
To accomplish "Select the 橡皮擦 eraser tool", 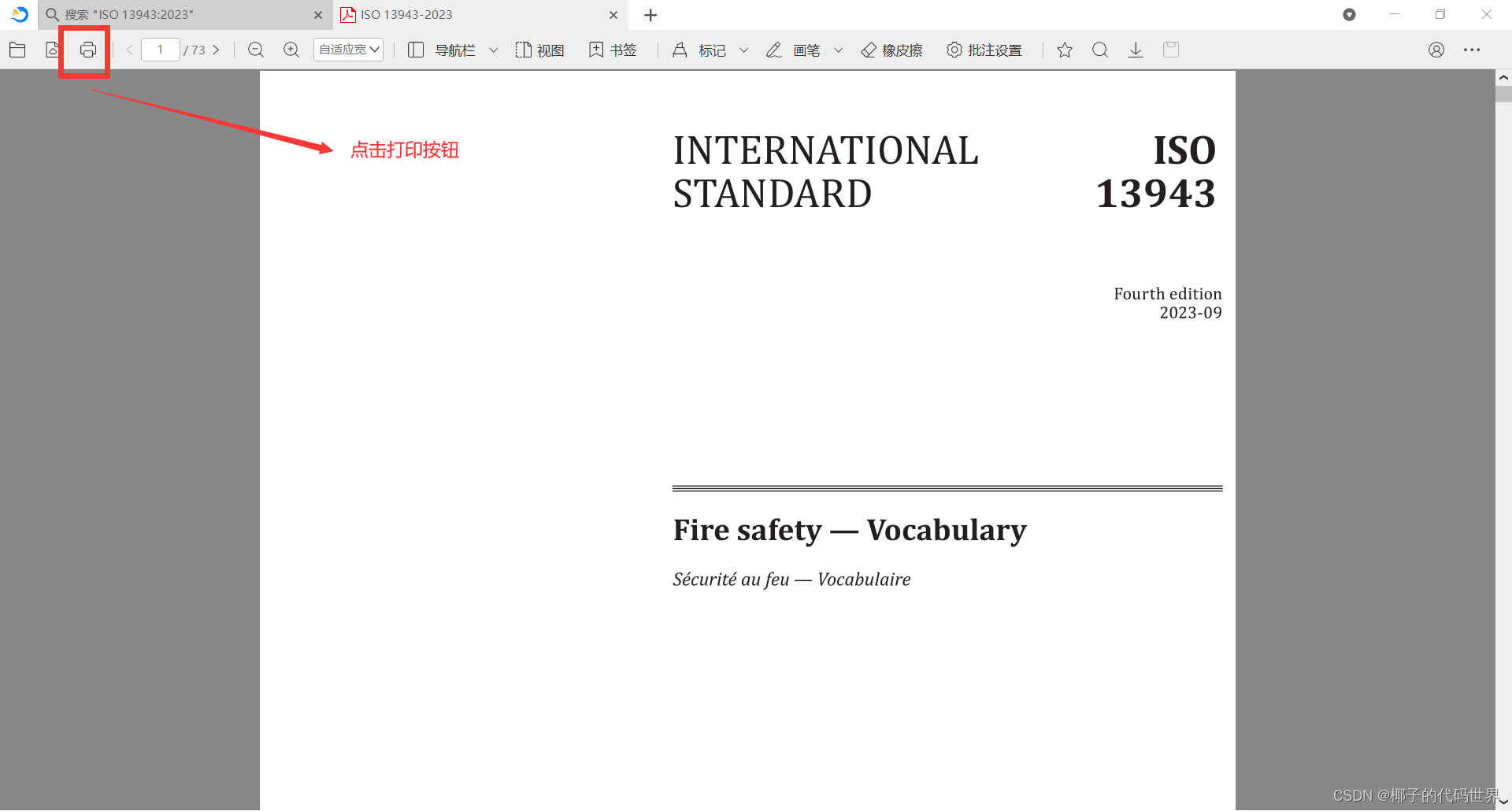I will 891,50.
